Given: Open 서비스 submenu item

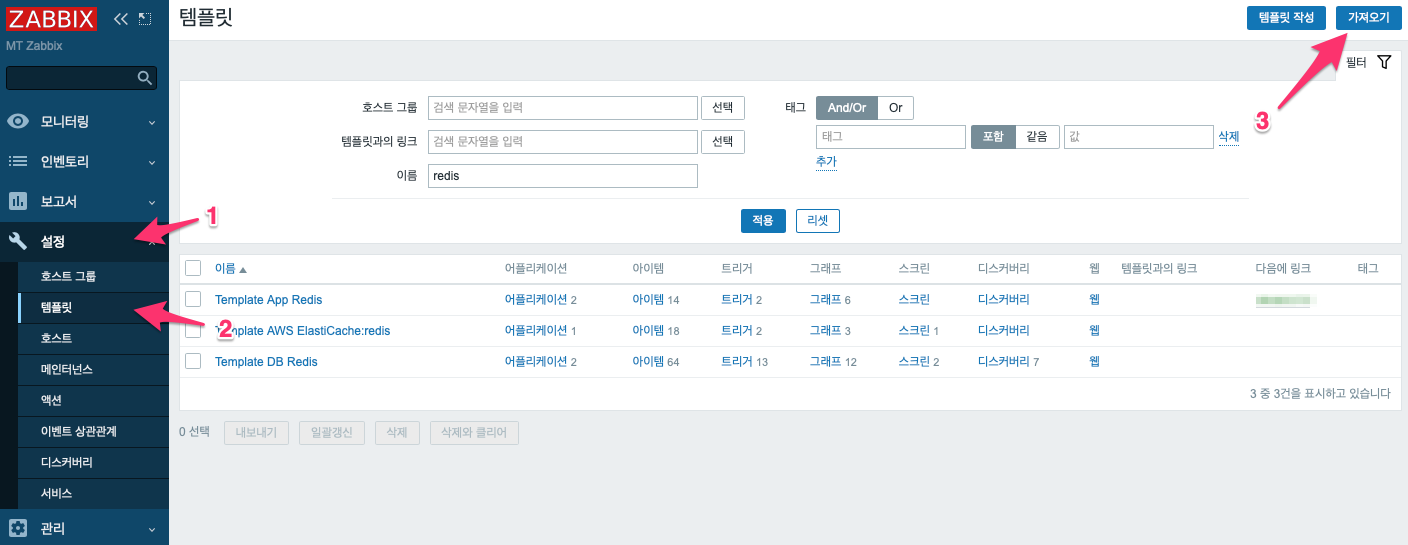Looking at the screenshot, I should (93, 493).
